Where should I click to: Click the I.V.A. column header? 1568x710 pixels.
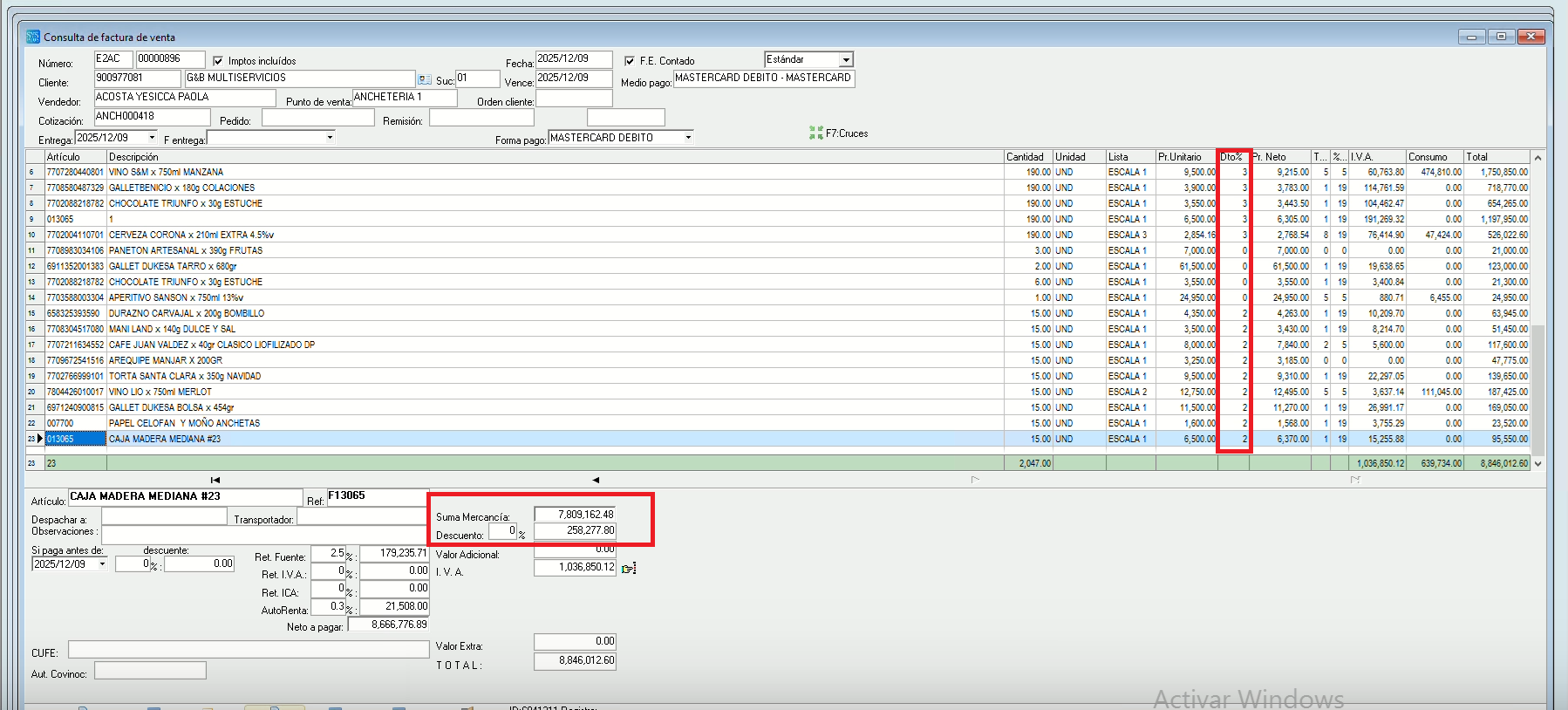1377,157
